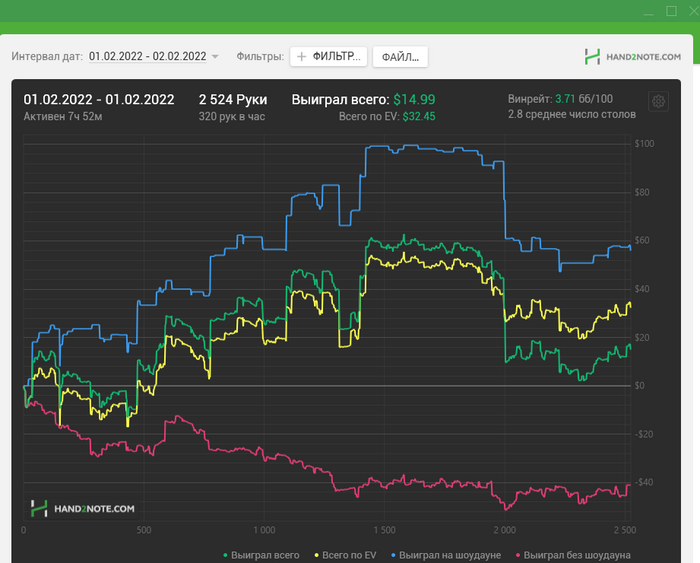Click the EV total value $32.45
Screen dimensions: 700x563
tap(419, 117)
